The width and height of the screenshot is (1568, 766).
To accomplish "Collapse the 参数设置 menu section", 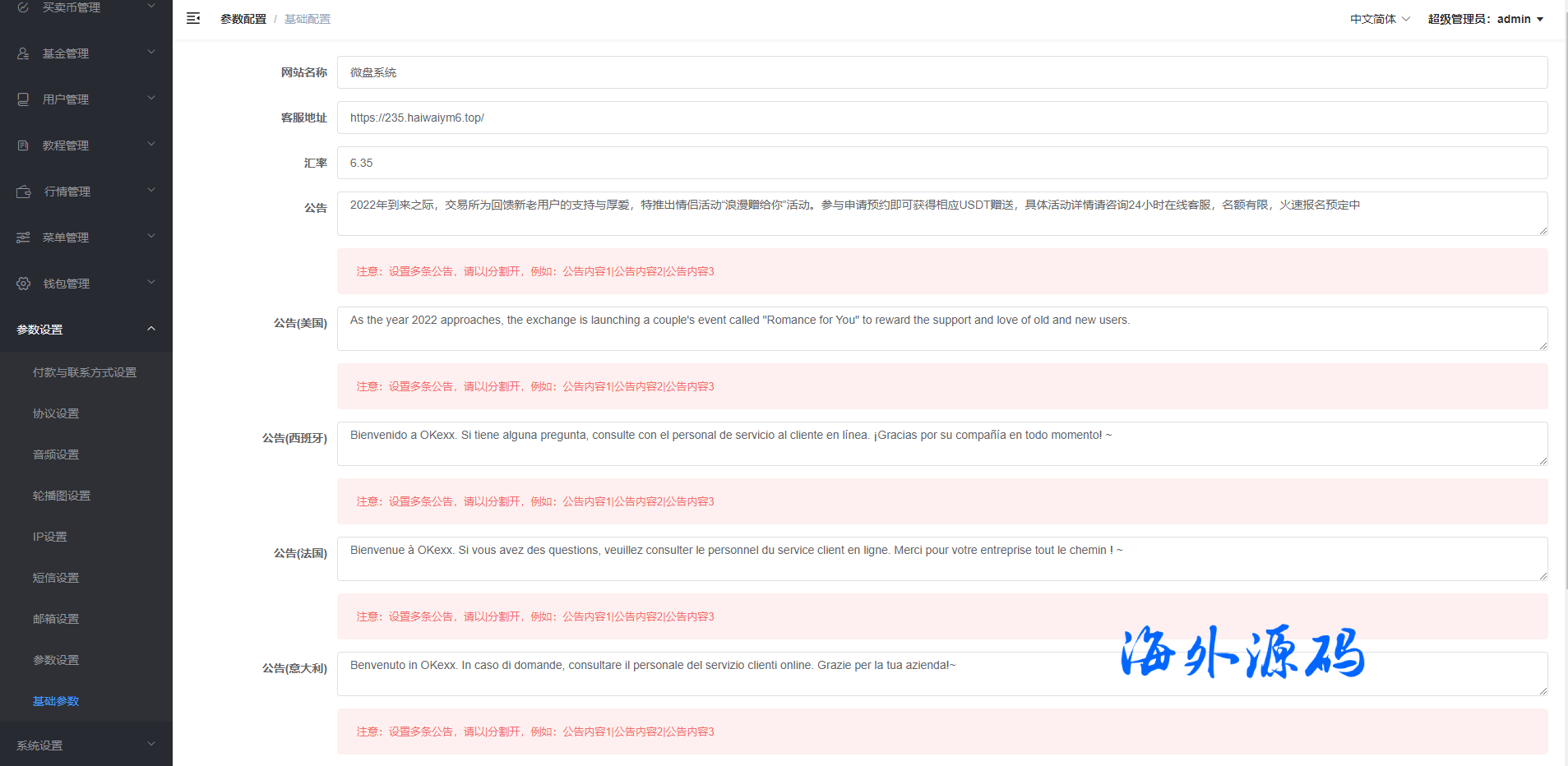I will tap(86, 330).
